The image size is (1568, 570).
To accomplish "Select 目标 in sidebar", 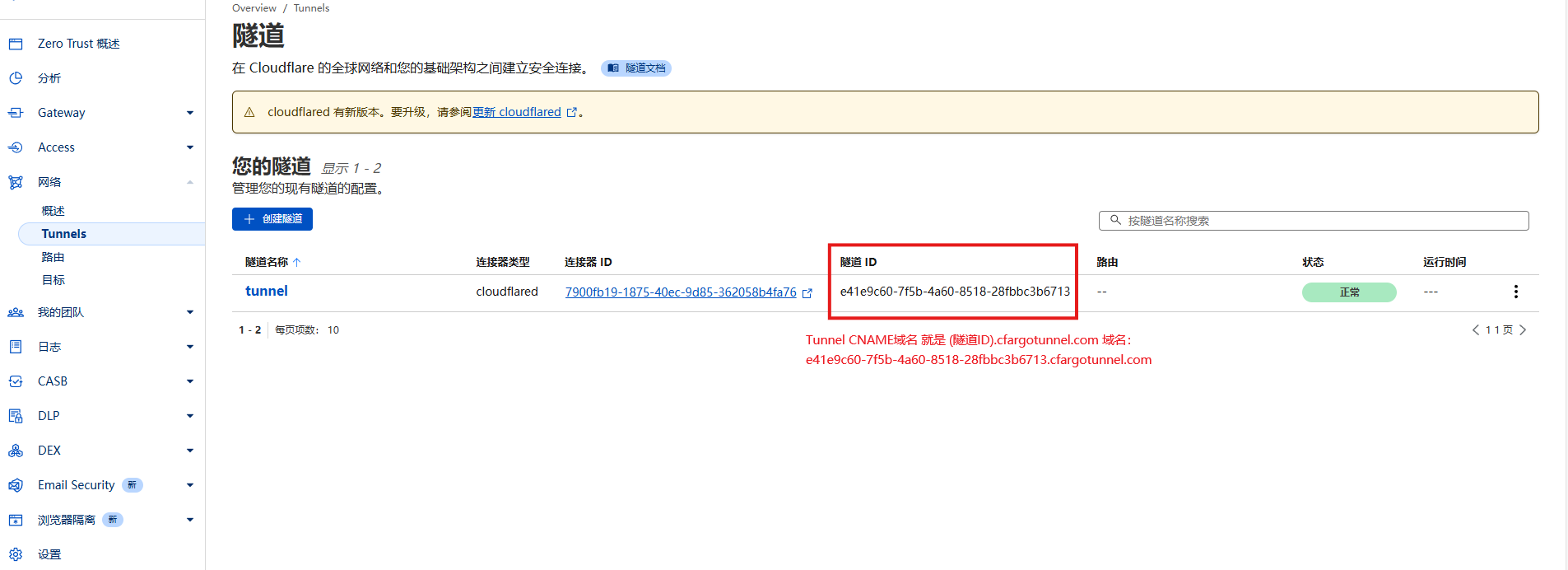I will click(x=53, y=280).
